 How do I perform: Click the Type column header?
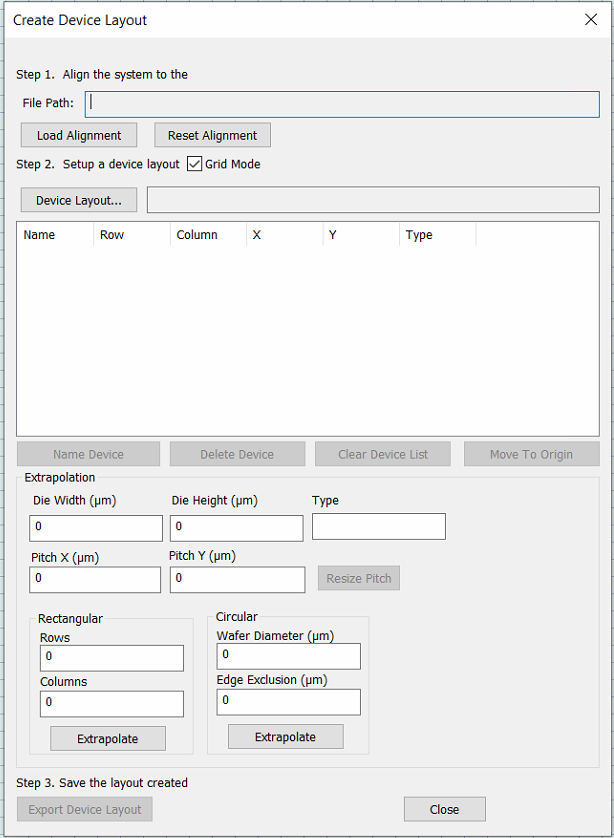point(437,235)
